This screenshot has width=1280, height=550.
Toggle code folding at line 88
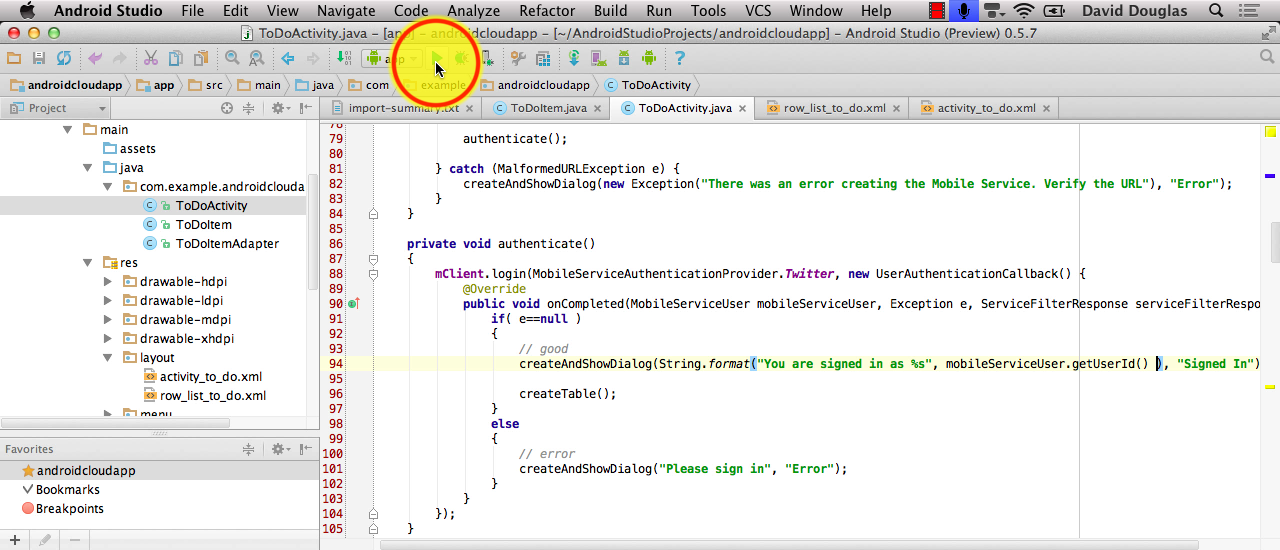pyautogui.click(x=373, y=273)
